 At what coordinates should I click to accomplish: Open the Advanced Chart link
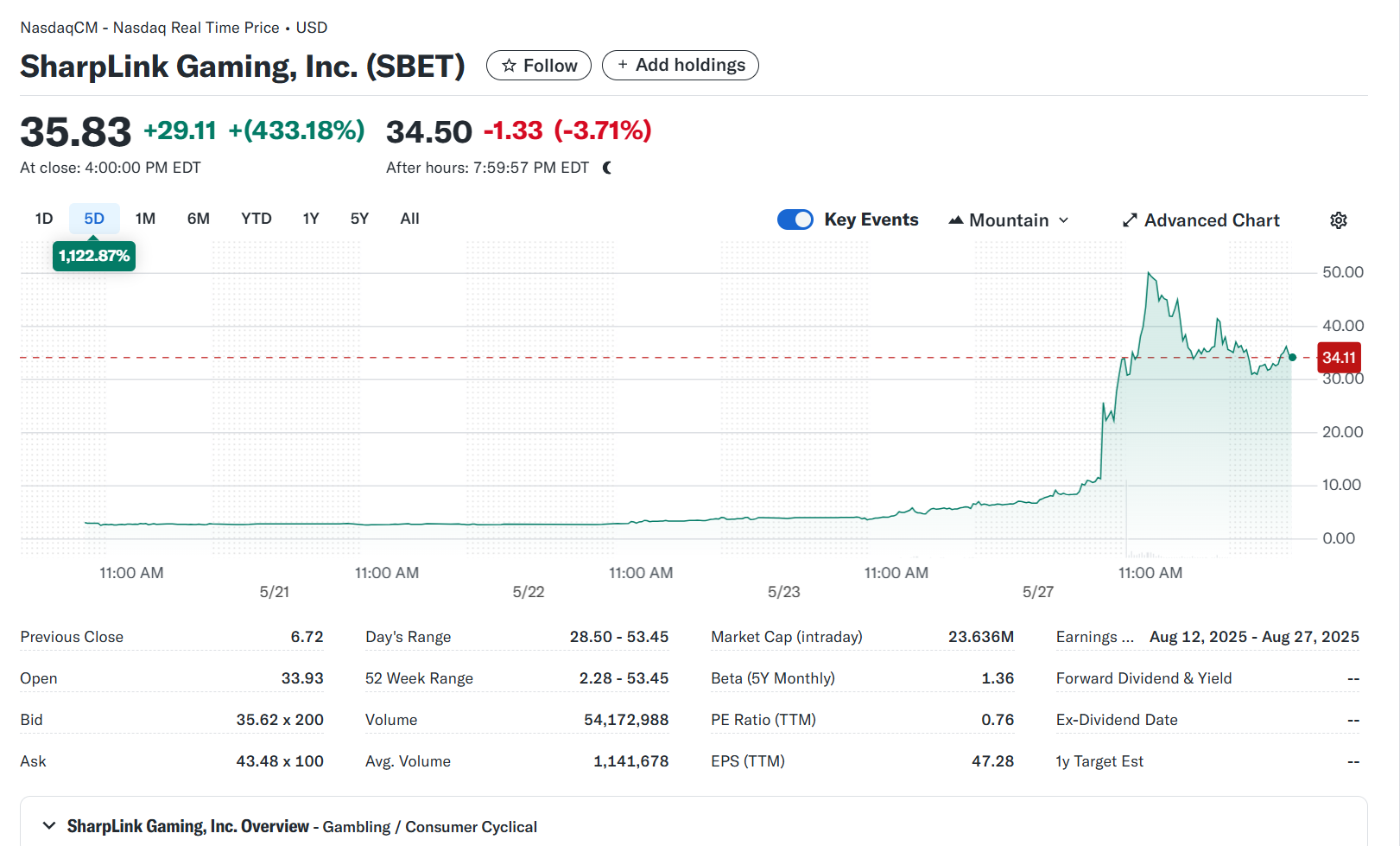[1211, 220]
